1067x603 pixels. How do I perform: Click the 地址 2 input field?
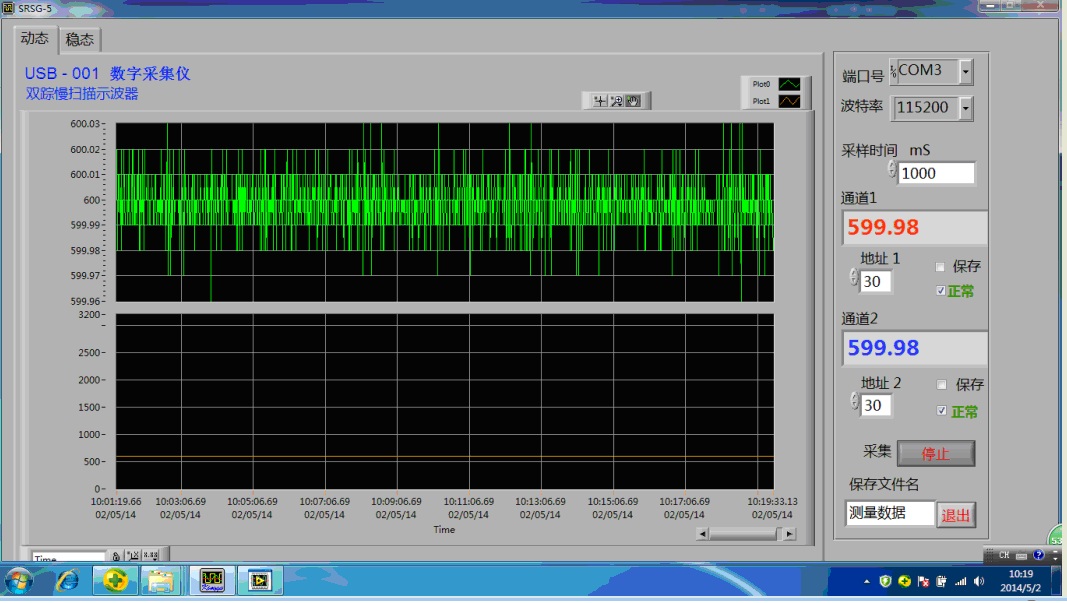pos(876,405)
